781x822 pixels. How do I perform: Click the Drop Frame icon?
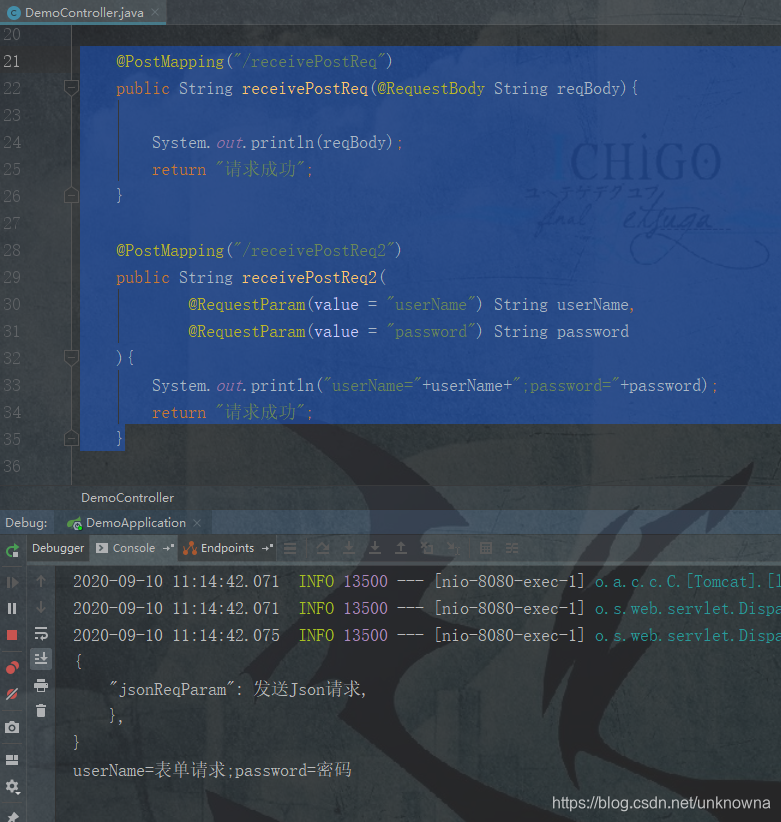[427, 548]
